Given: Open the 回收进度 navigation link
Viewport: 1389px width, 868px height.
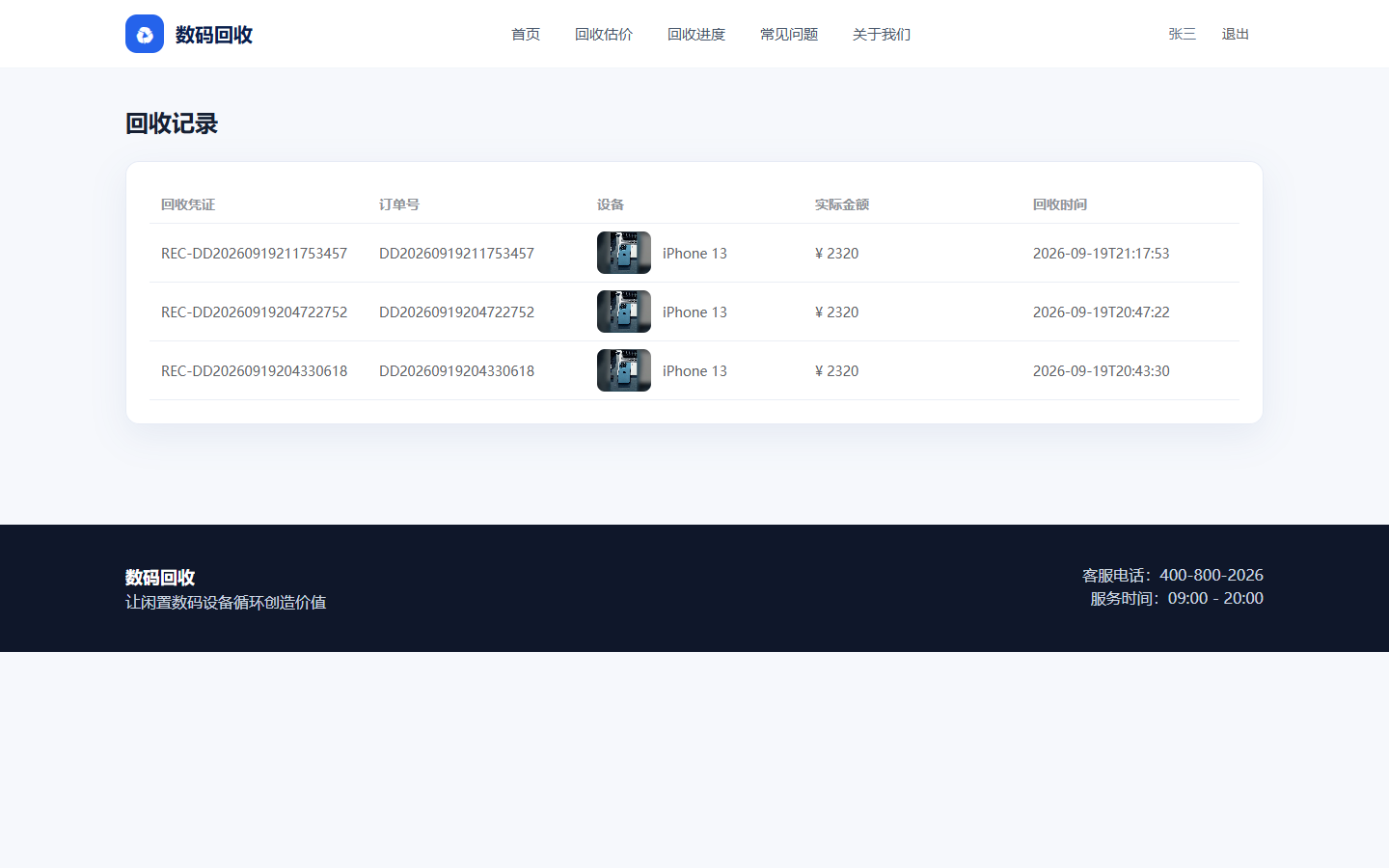Looking at the screenshot, I should tap(696, 34).
